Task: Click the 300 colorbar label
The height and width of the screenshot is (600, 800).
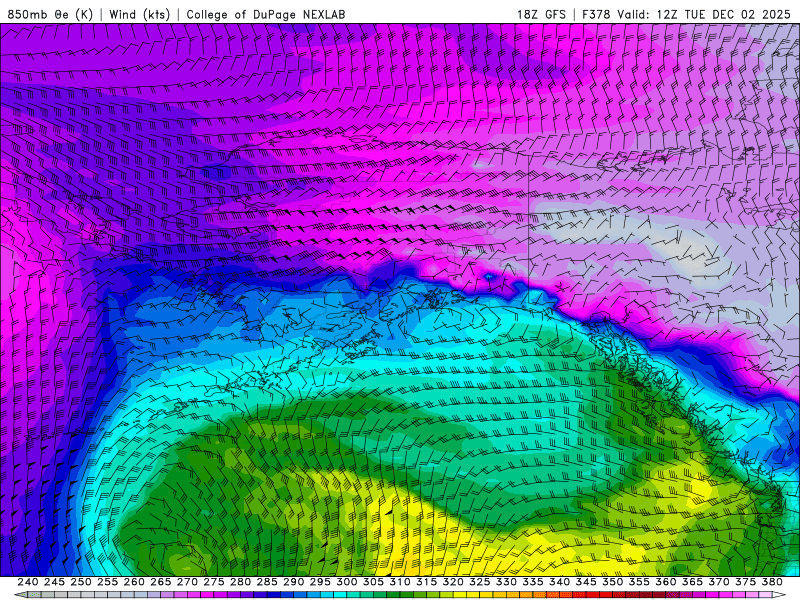Action: 346,582
